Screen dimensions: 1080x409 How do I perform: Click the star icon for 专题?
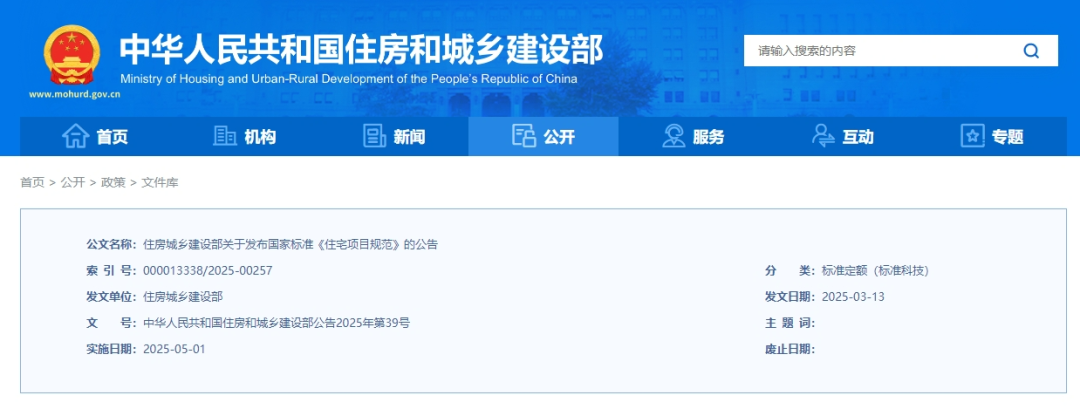tap(972, 137)
